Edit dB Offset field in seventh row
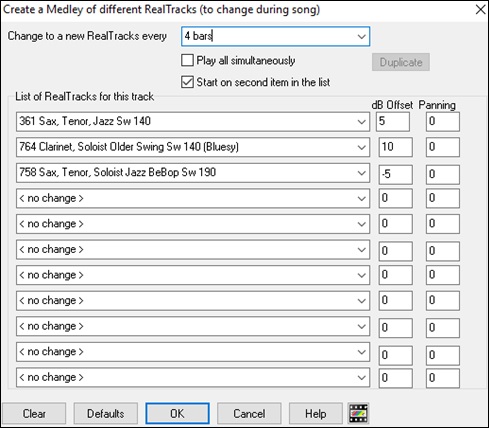This screenshot has width=489, height=428. [x=396, y=275]
